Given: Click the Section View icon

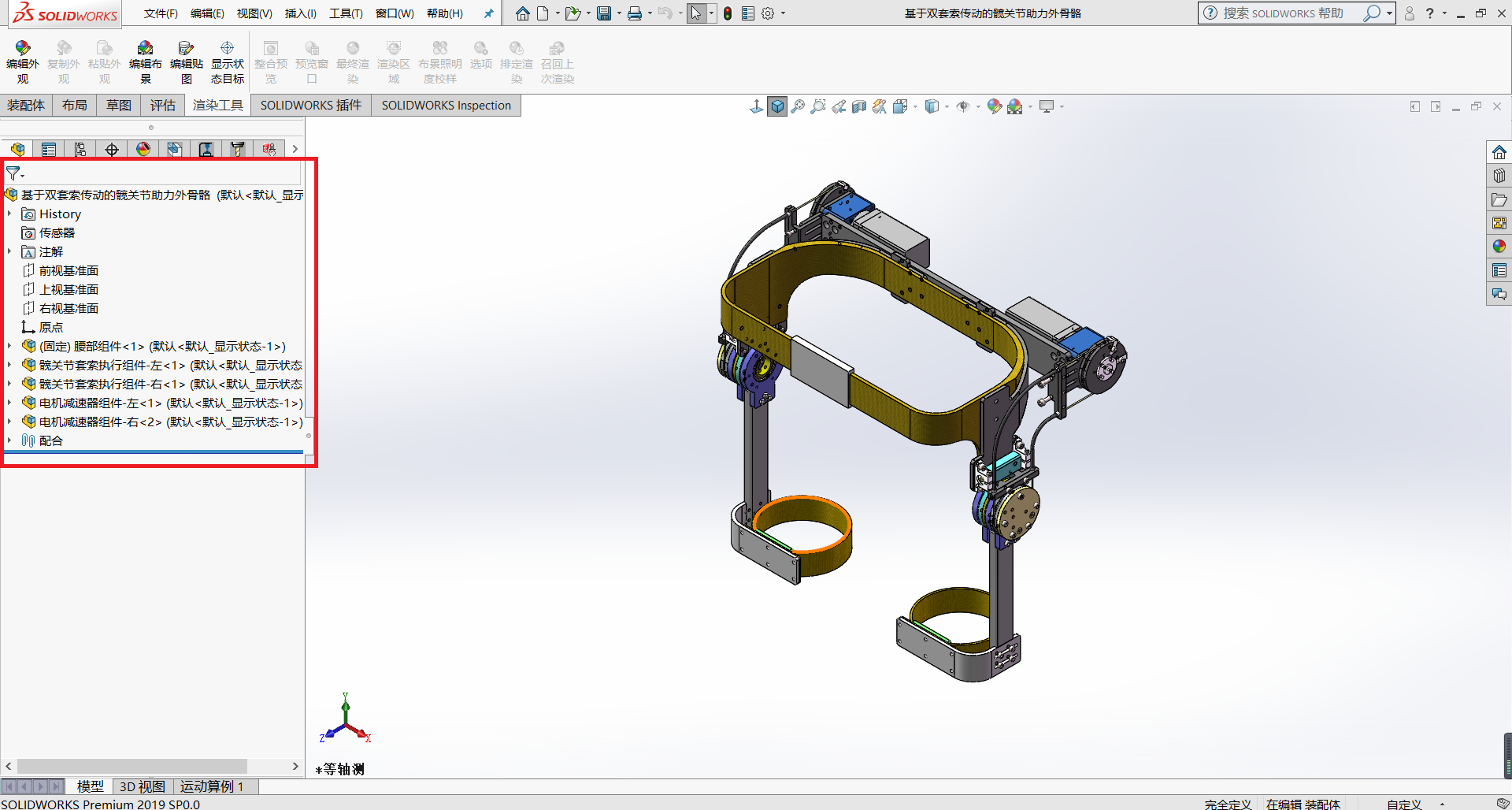Looking at the screenshot, I should pos(859,106).
